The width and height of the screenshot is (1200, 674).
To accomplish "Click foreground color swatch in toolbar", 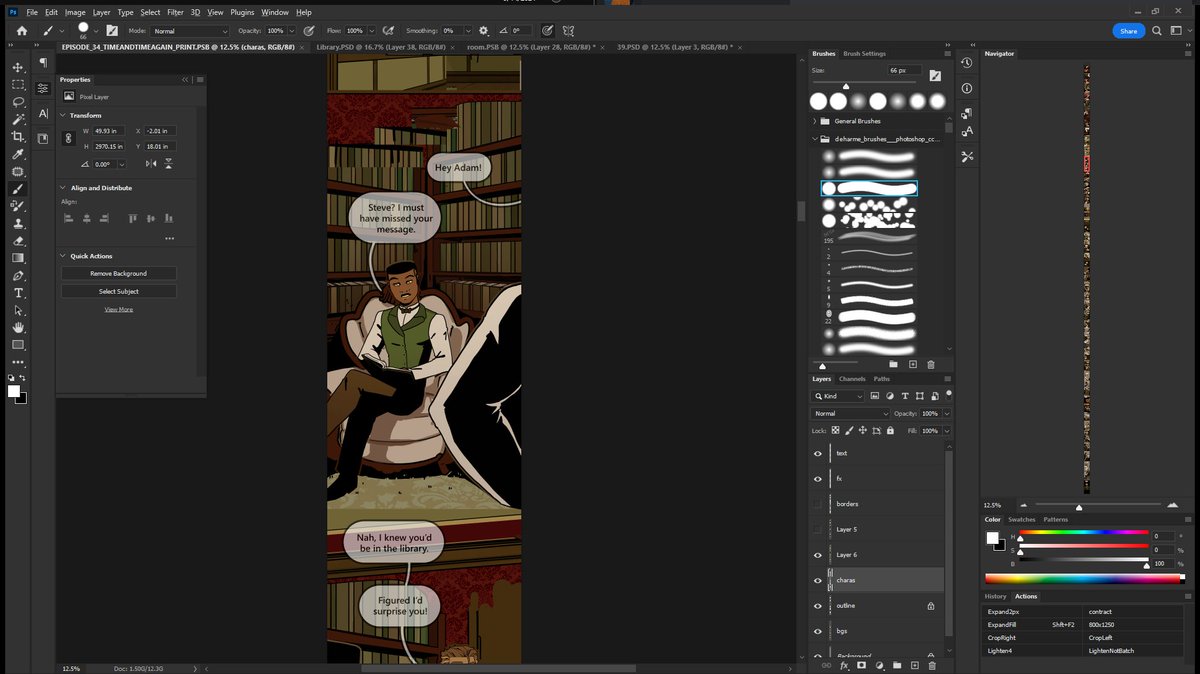I will [14, 391].
